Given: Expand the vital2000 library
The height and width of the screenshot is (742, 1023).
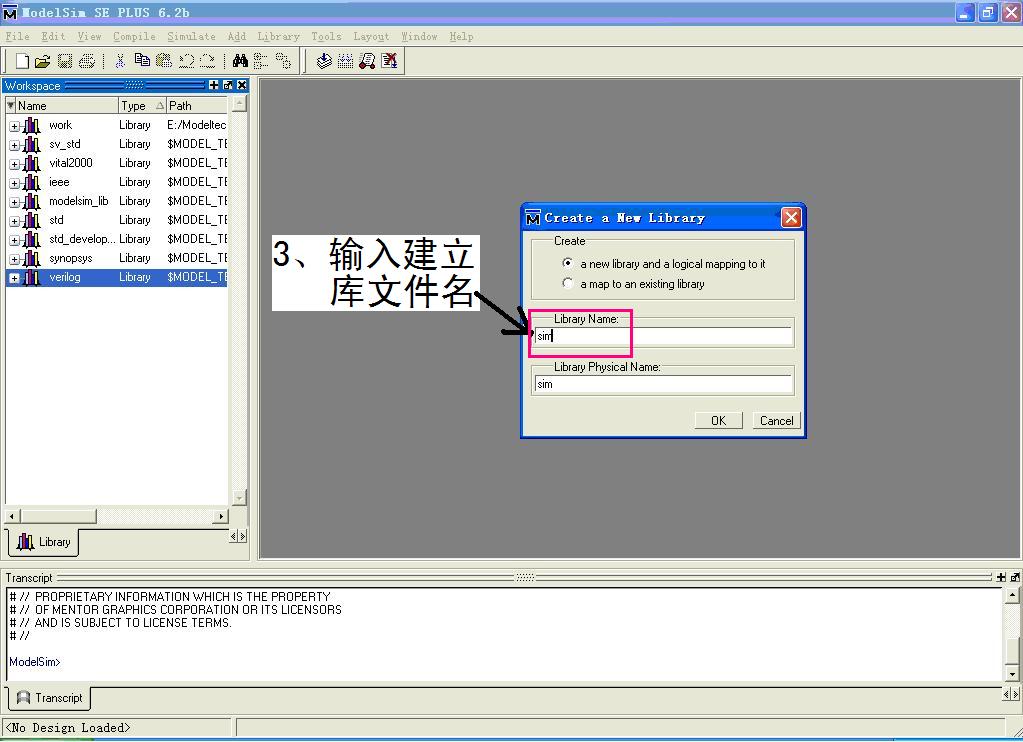Looking at the screenshot, I should pyautogui.click(x=14, y=164).
